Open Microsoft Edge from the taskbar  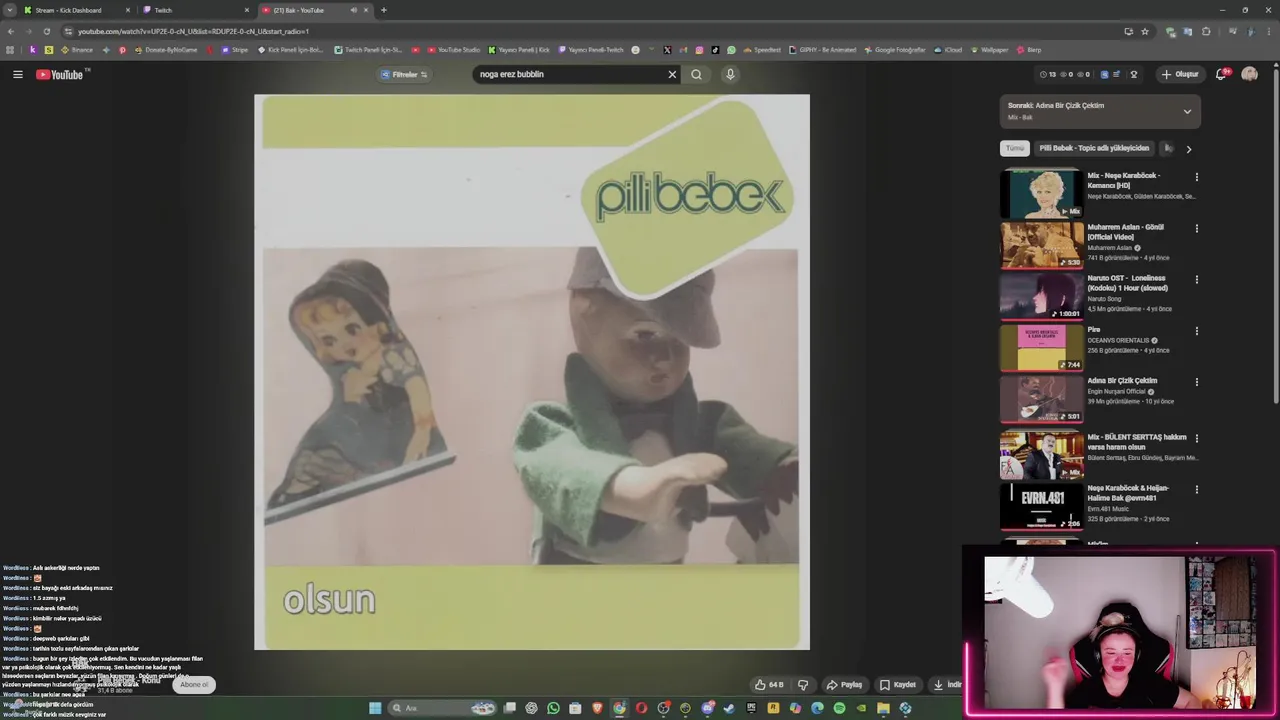coord(817,708)
